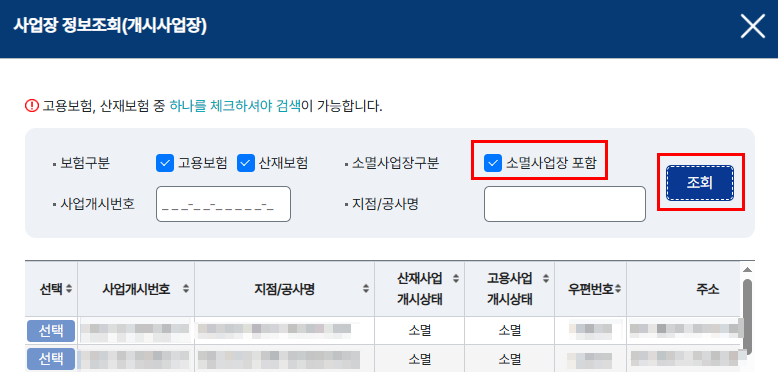The height and width of the screenshot is (372, 778).
Task: Focus the 지점/공사명 input field
Action: click(565, 204)
